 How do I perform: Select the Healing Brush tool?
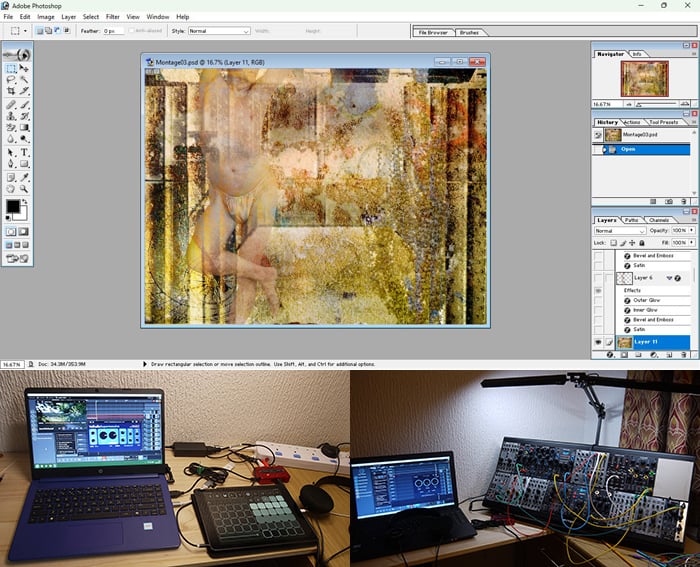[x=11, y=105]
